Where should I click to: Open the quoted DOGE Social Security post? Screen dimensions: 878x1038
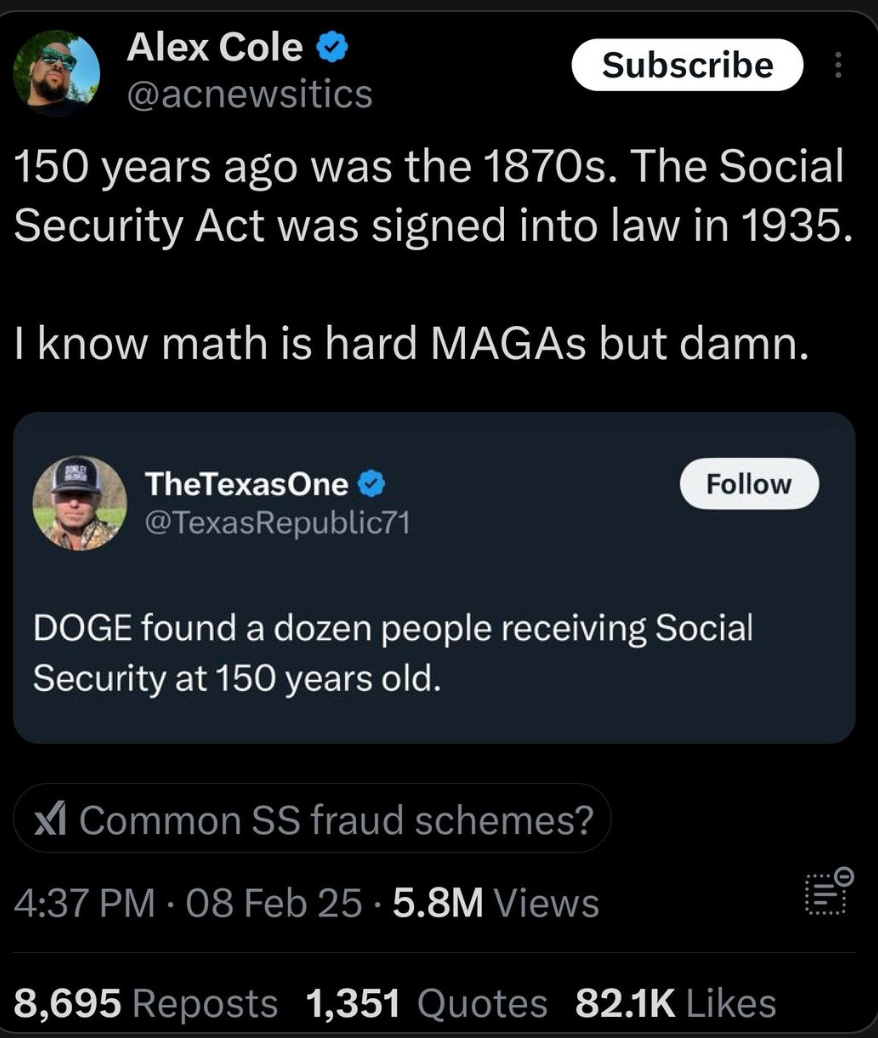434,577
